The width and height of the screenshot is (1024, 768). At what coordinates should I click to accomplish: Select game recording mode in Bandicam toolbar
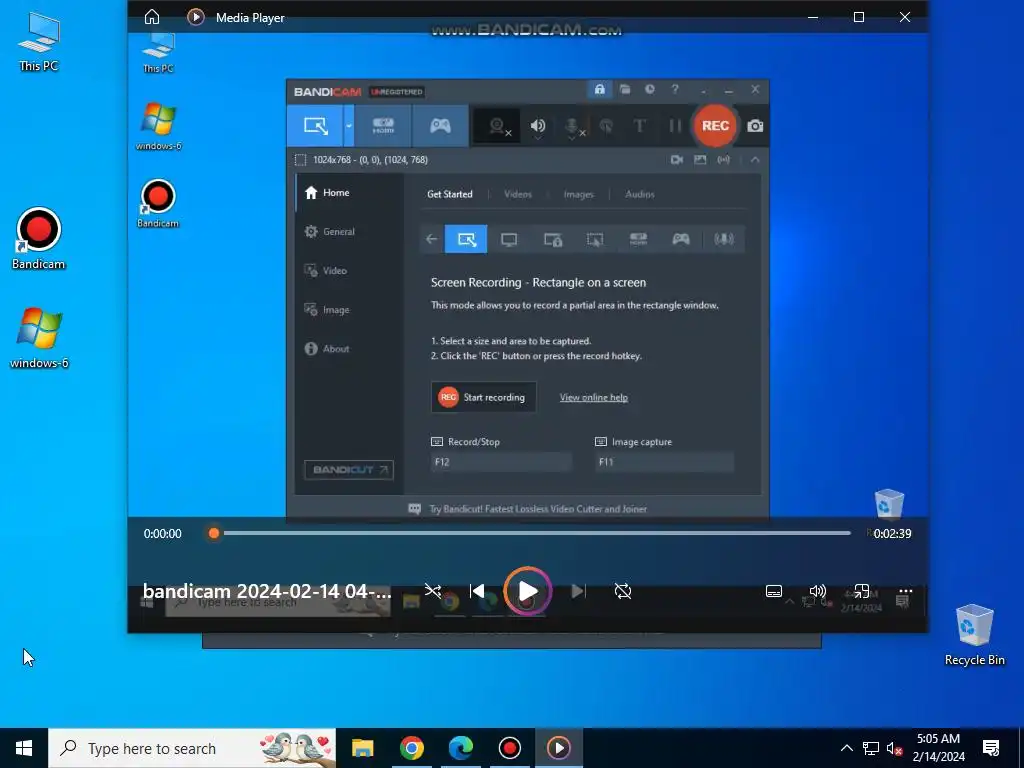[x=440, y=126]
